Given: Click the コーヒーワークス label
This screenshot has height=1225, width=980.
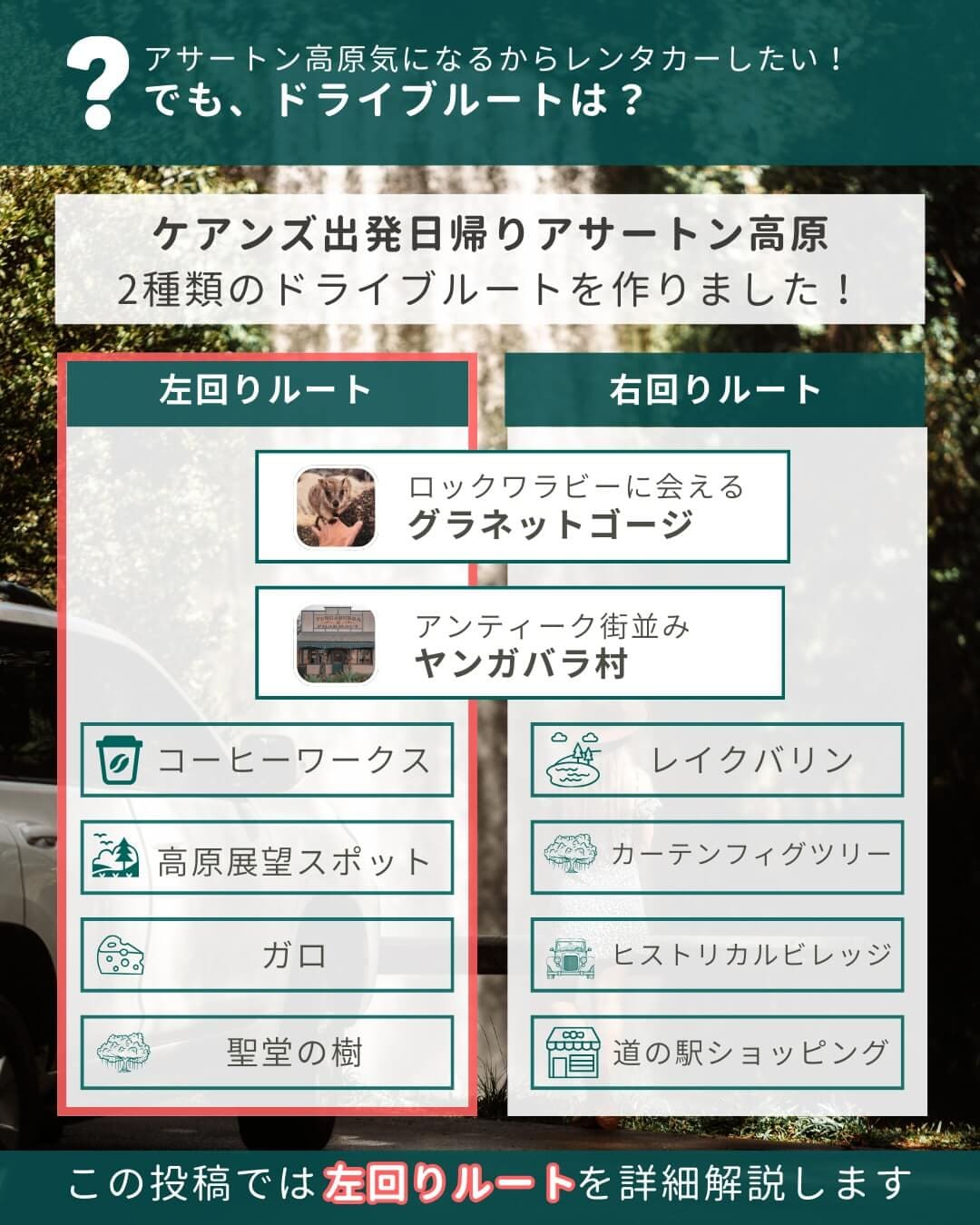Looking at the screenshot, I should tap(294, 760).
